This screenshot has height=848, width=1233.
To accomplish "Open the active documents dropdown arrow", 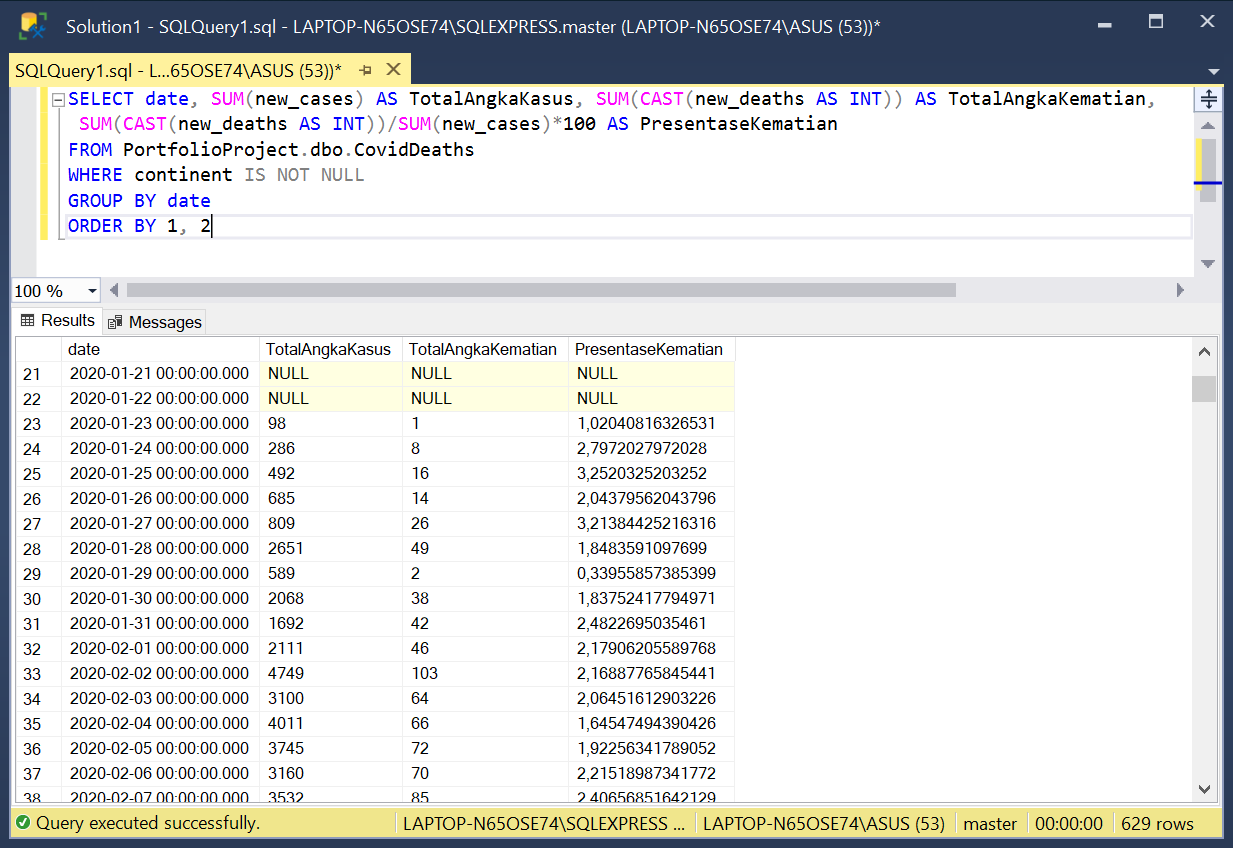I will [1214, 72].
